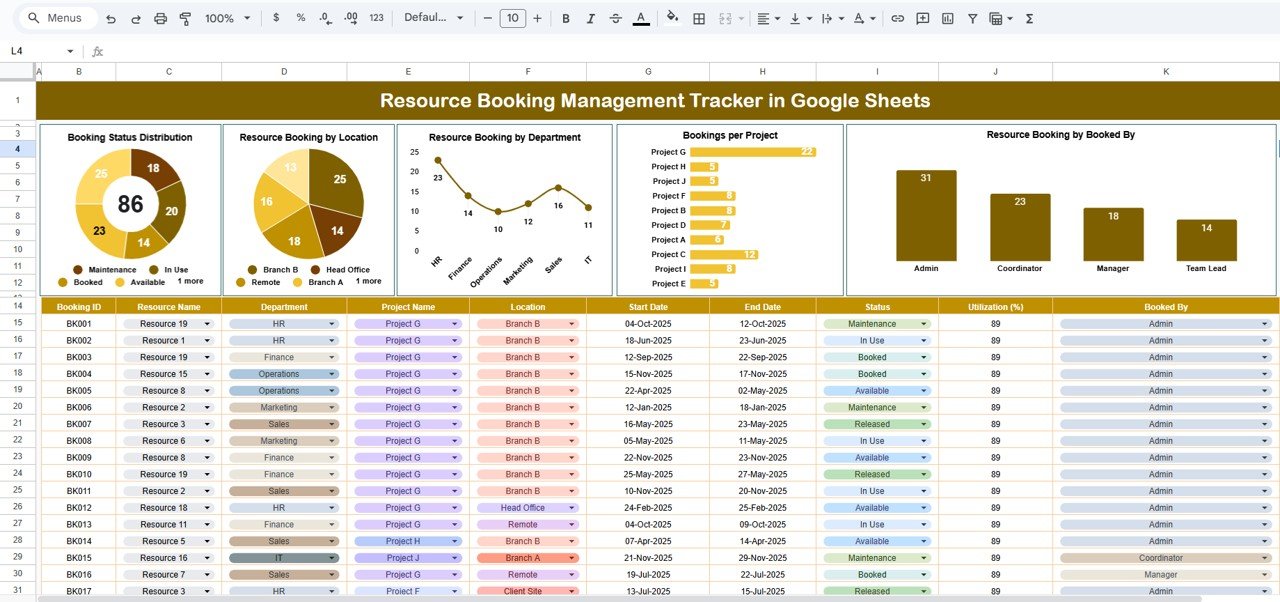1280x602 pixels.
Task: Select the paint format tool
Action: (185, 18)
